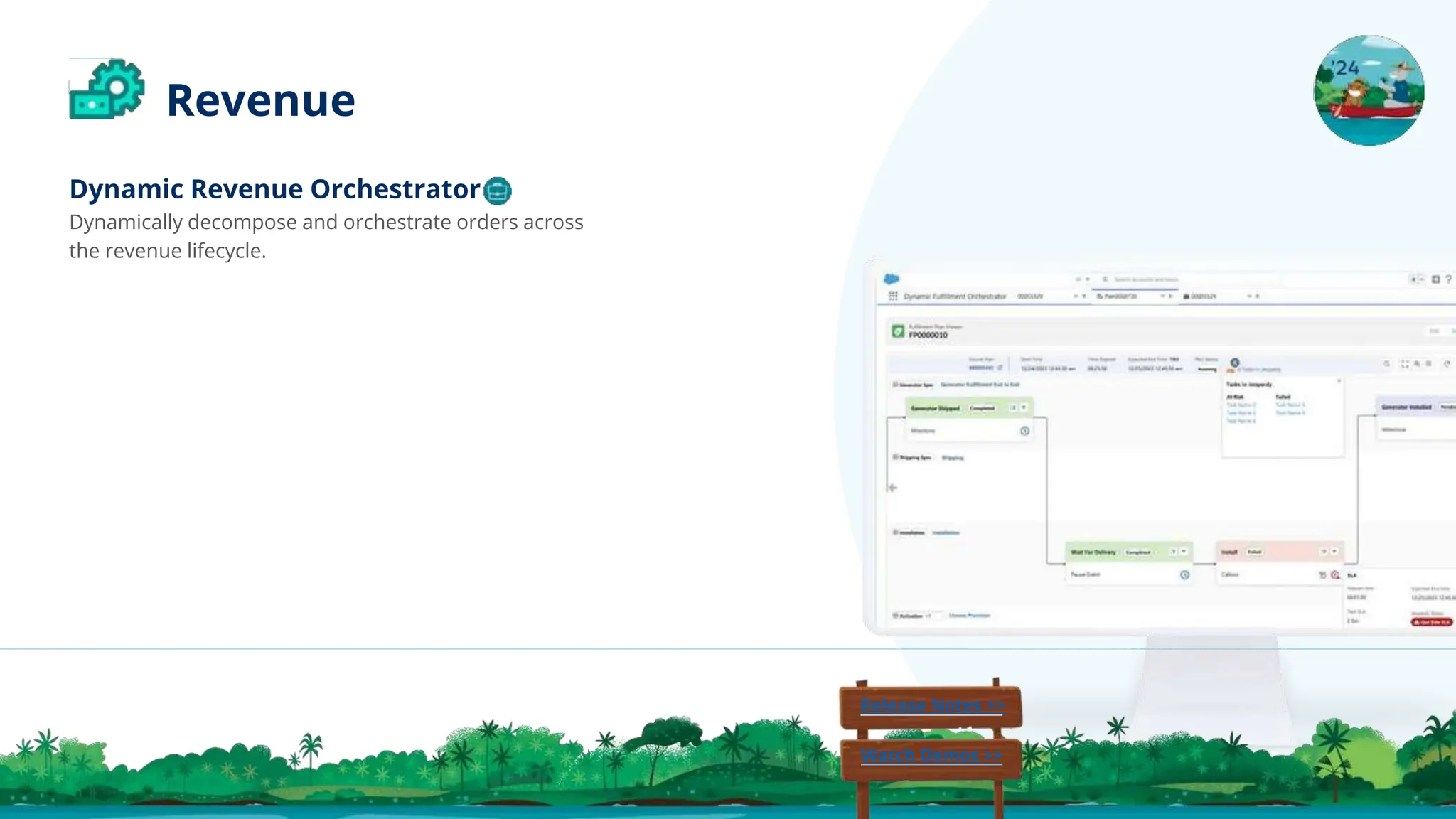This screenshot has height=819, width=1456.
Task: Click the search icon in canvas toolbar
Action: [1386, 364]
